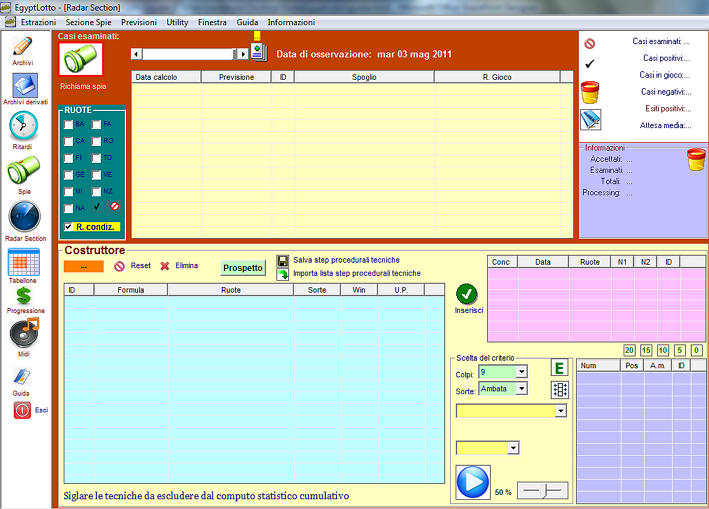Adjust the 50 % percentage slider
Screen dimensions: 709x509
[x=542, y=490]
